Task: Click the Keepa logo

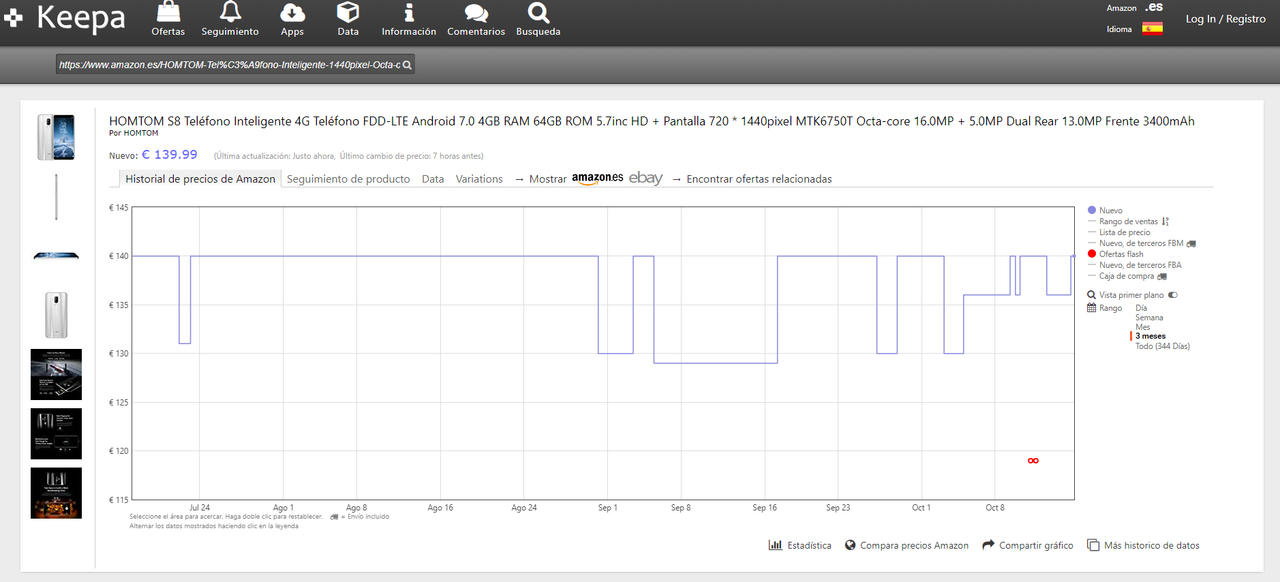Action: 65,18
